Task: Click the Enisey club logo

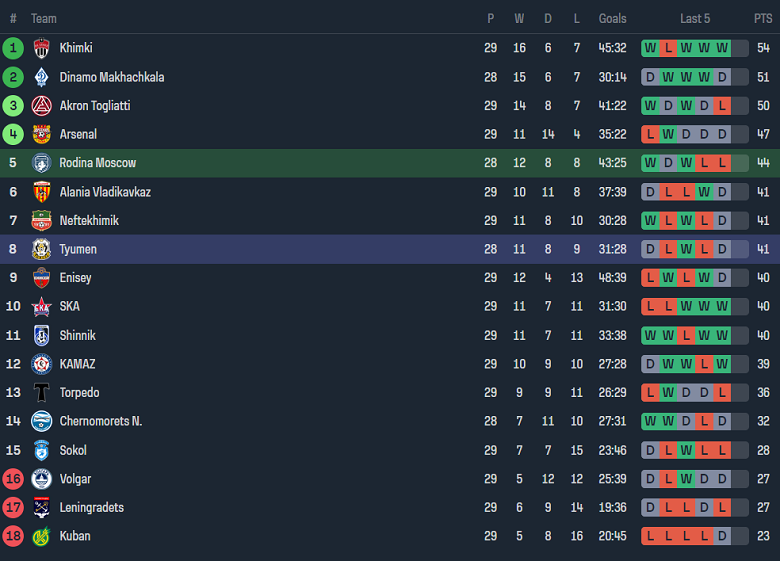Action: [41, 278]
